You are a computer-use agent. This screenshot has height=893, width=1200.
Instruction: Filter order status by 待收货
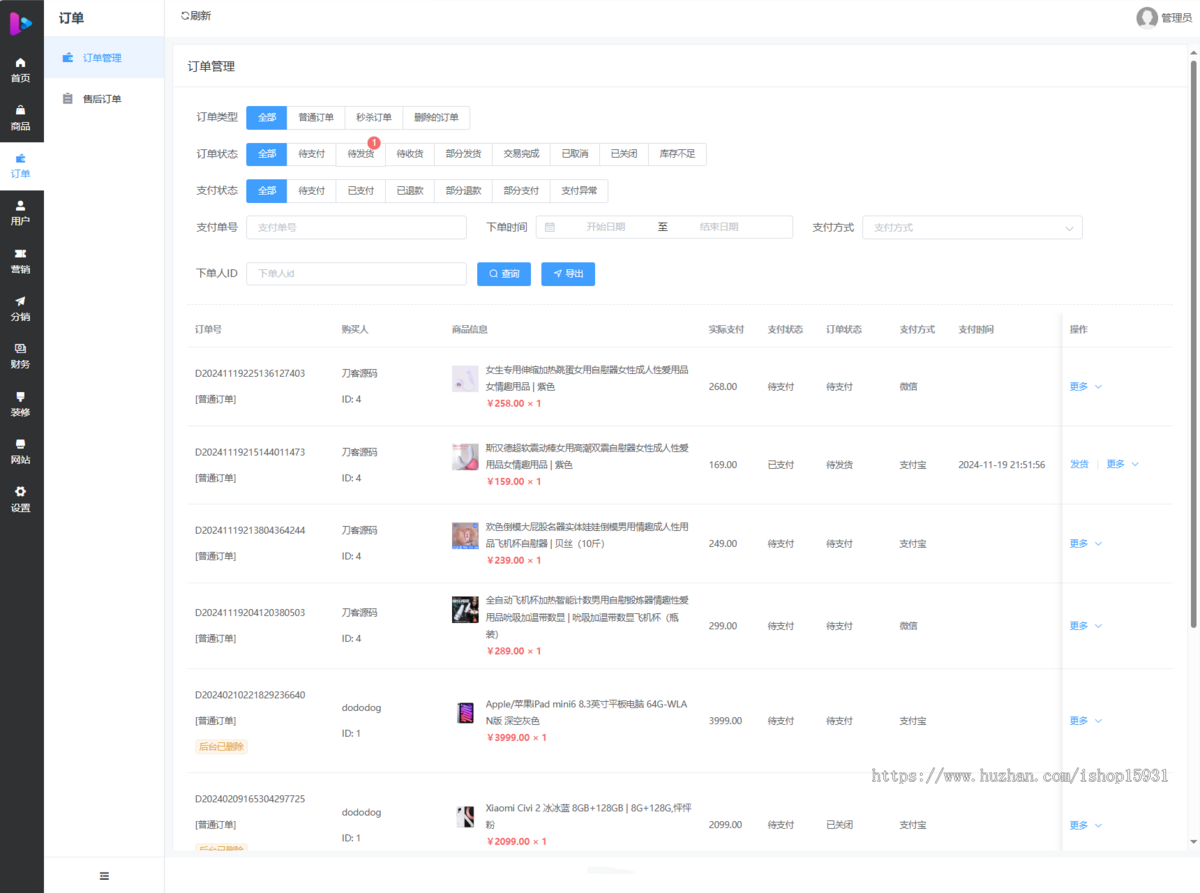pos(409,154)
